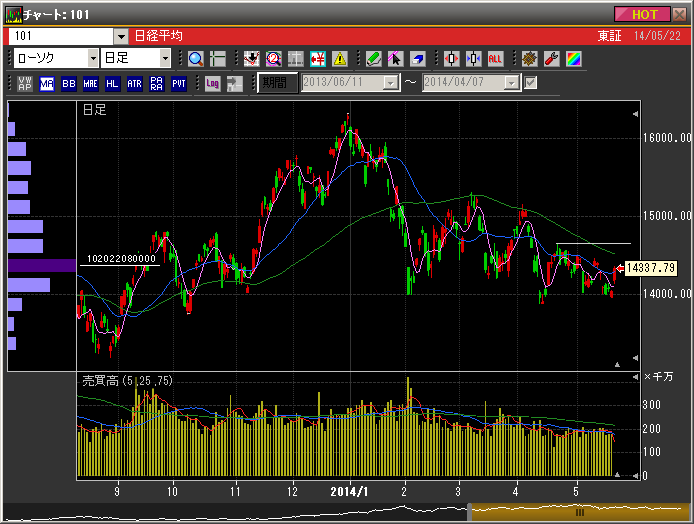Click the bottom timeline scrollbar handle
694x524 pixels.
[578, 512]
